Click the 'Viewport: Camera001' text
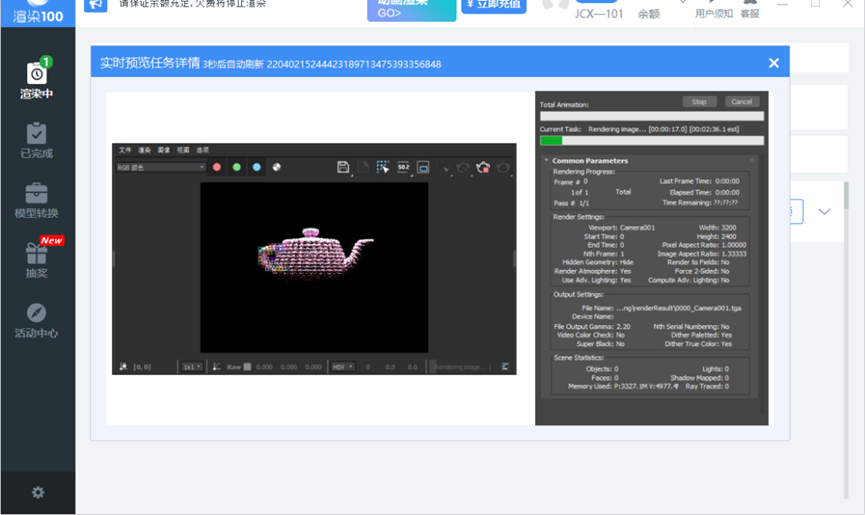The image size is (865, 515). coord(621,227)
